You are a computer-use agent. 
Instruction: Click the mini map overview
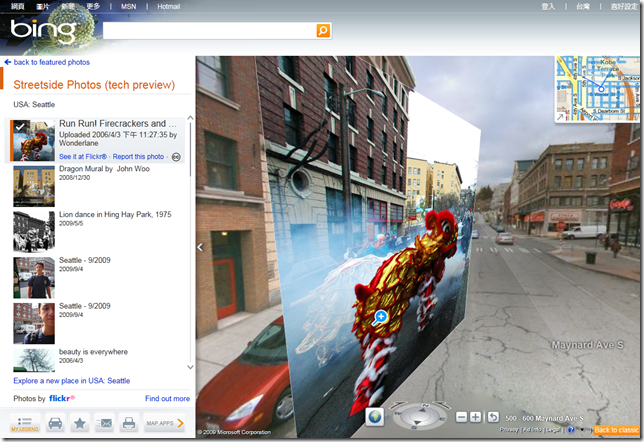(598, 89)
